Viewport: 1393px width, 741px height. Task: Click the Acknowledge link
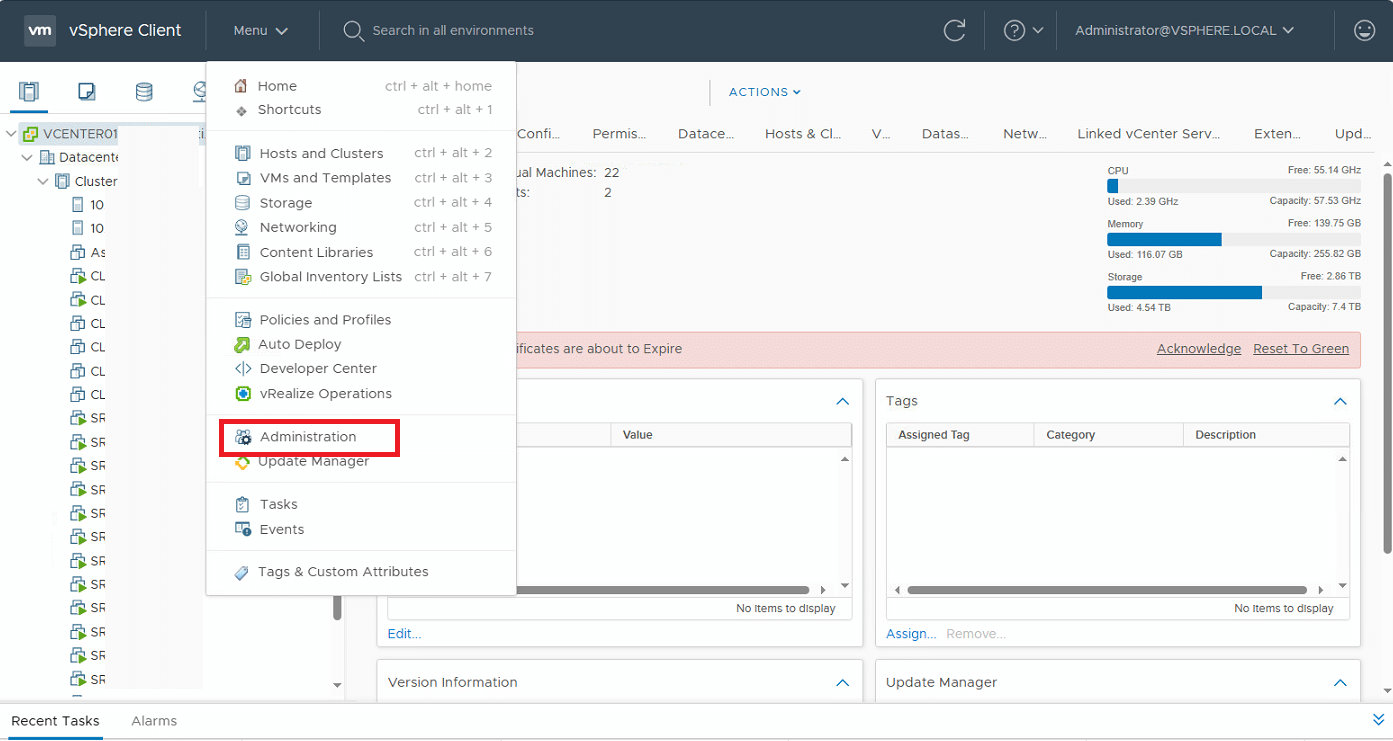click(1199, 349)
